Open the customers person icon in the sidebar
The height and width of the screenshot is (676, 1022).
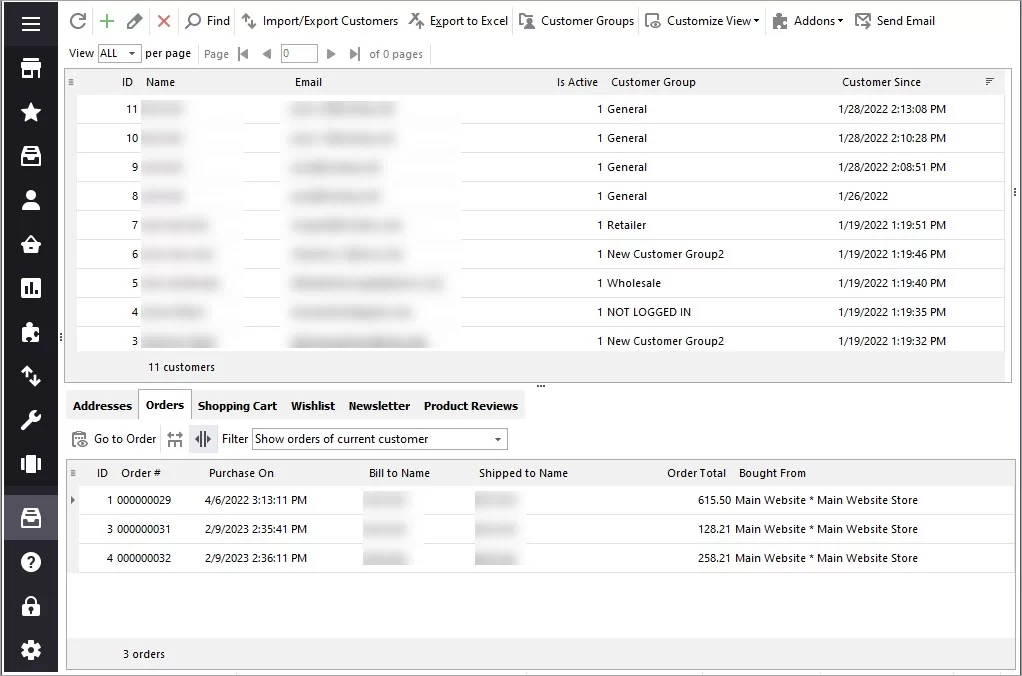tap(31, 200)
